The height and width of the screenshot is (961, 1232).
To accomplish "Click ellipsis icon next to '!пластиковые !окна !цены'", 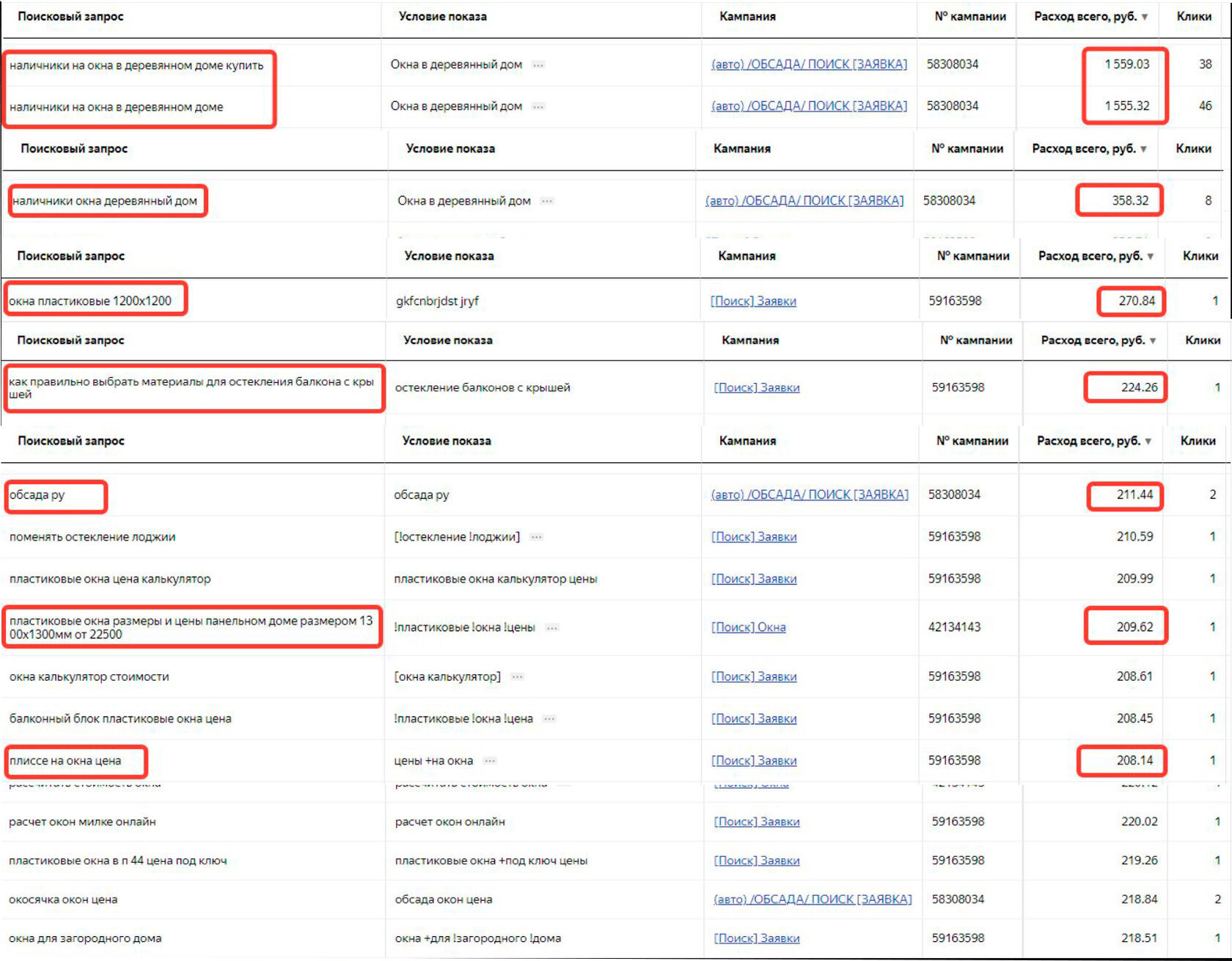I will [552, 628].
